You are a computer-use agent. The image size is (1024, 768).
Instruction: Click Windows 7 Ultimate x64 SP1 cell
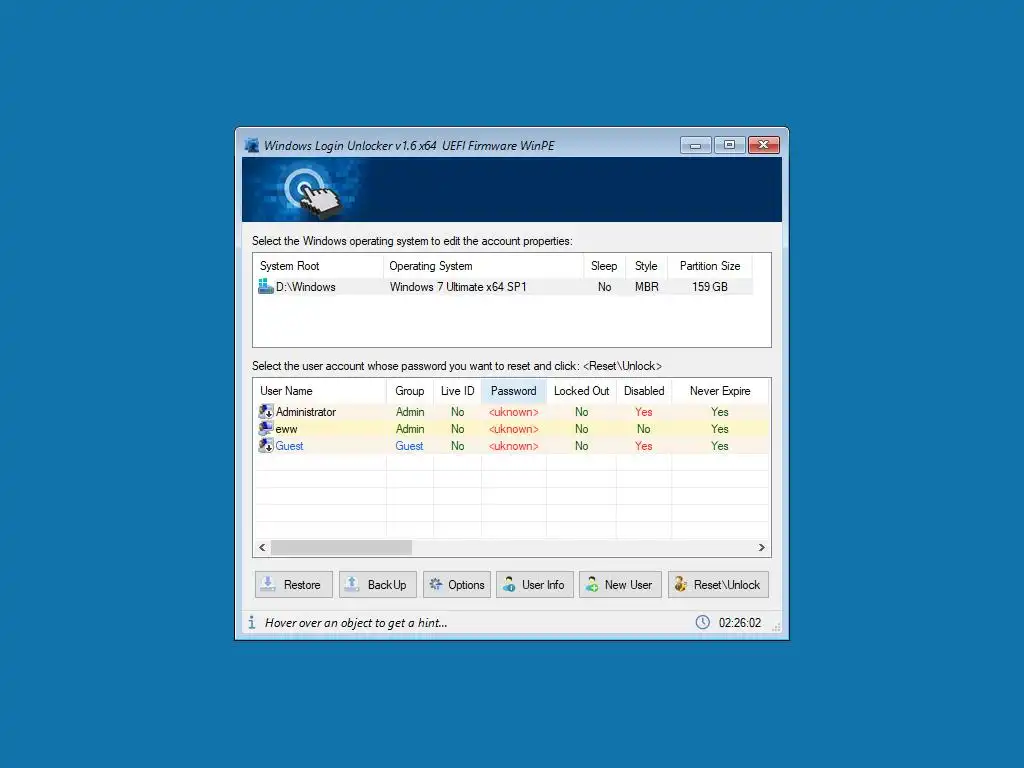point(458,287)
